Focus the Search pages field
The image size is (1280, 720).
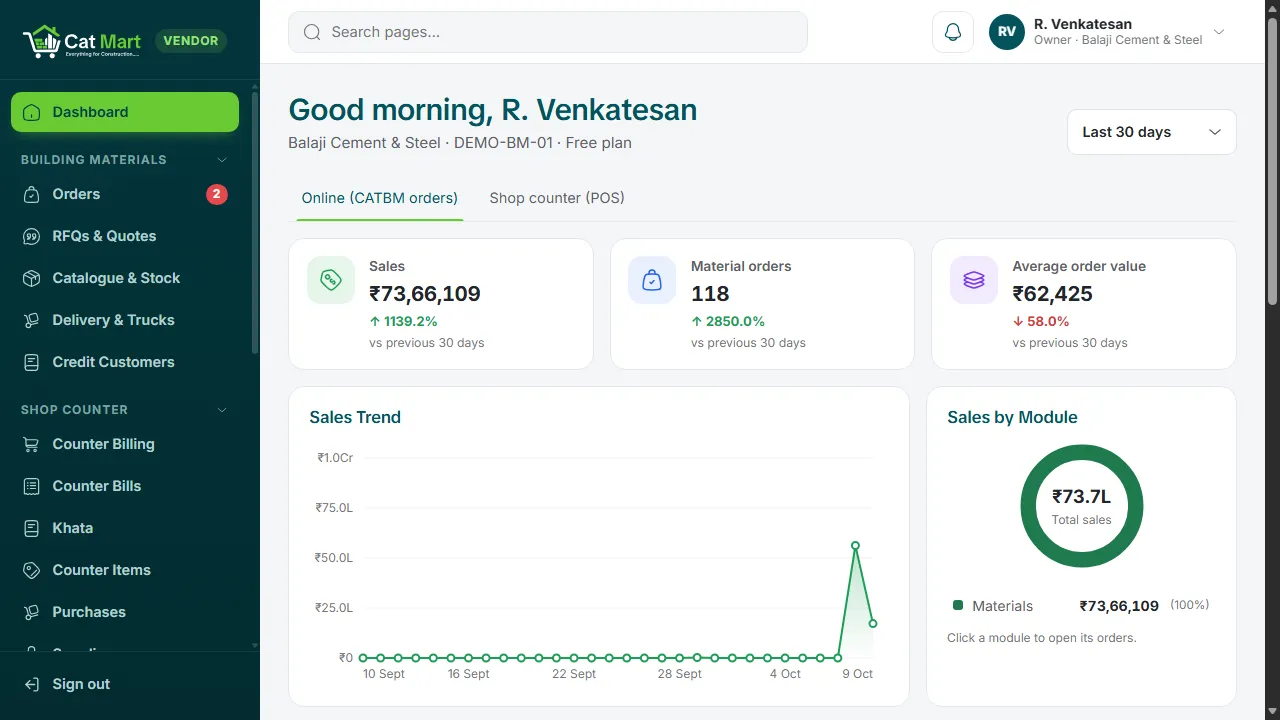pos(548,32)
